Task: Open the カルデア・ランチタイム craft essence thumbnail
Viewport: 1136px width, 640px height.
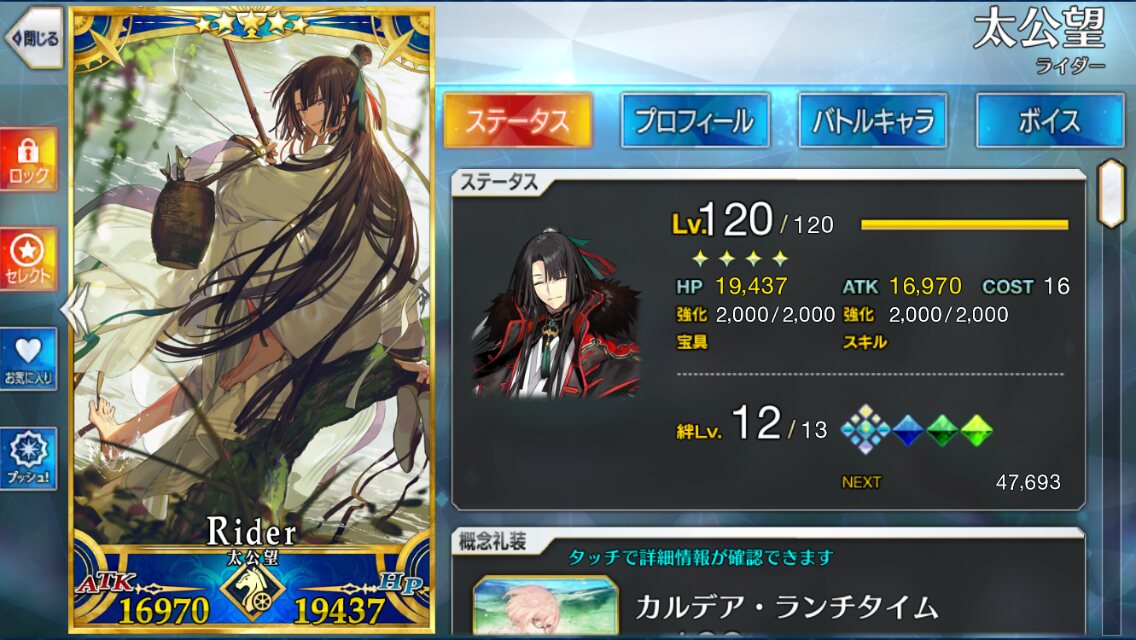Action: 545,607
